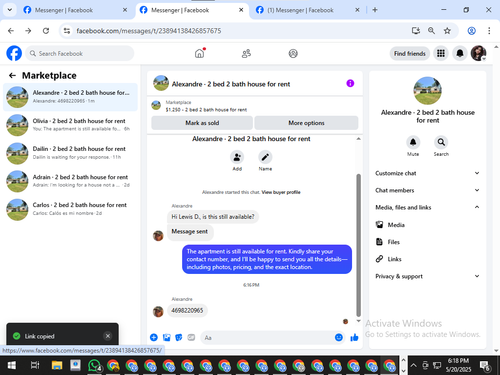Open site information icon in address bar
This screenshot has height=375, width=500.
click(67, 31)
